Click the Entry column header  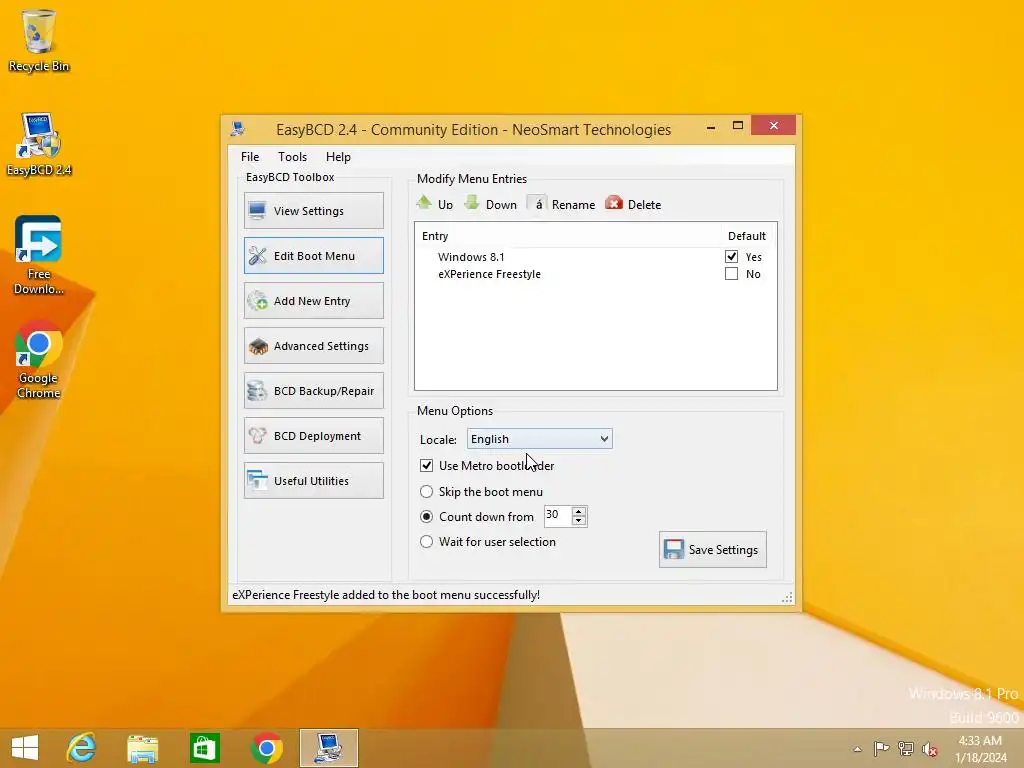(x=435, y=236)
